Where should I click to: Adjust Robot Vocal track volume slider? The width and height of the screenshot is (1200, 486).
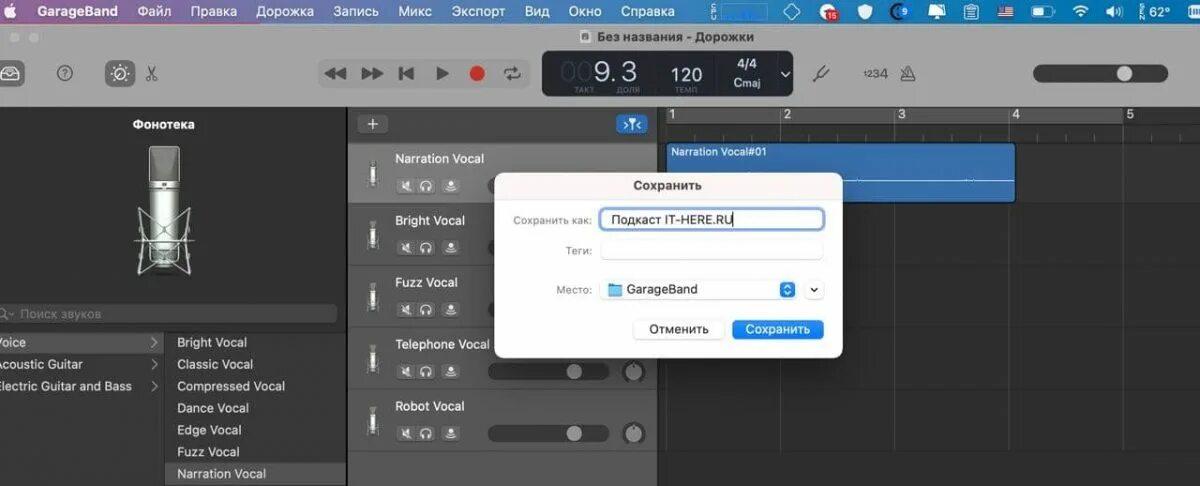click(548, 434)
